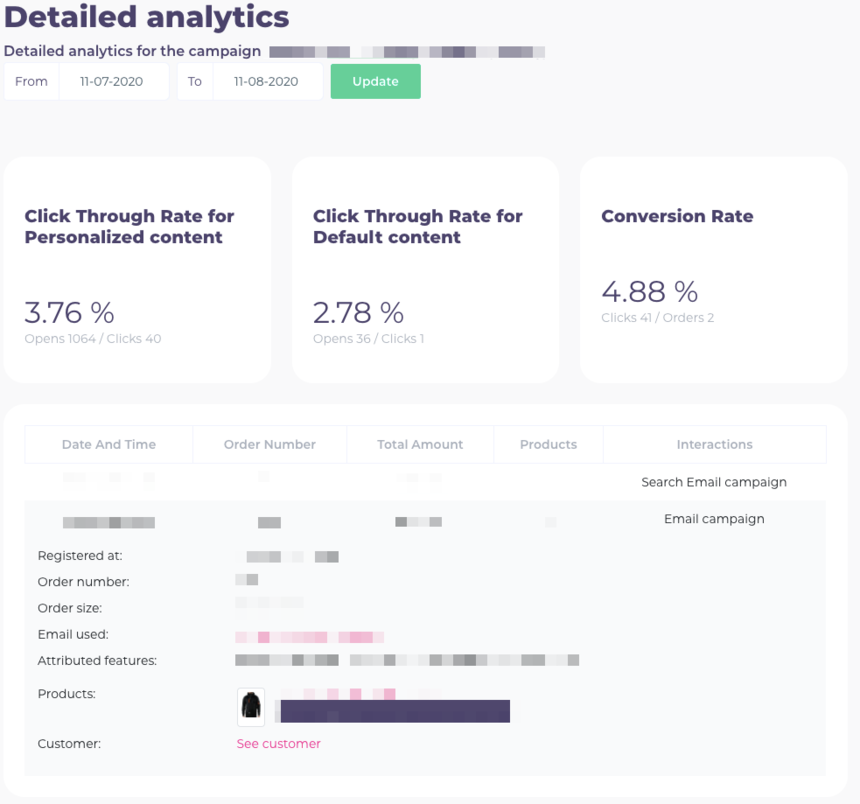Click the To date field showing 11-08-2020
The height and width of the screenshot is (804, 860).
[x=267, y=82]
